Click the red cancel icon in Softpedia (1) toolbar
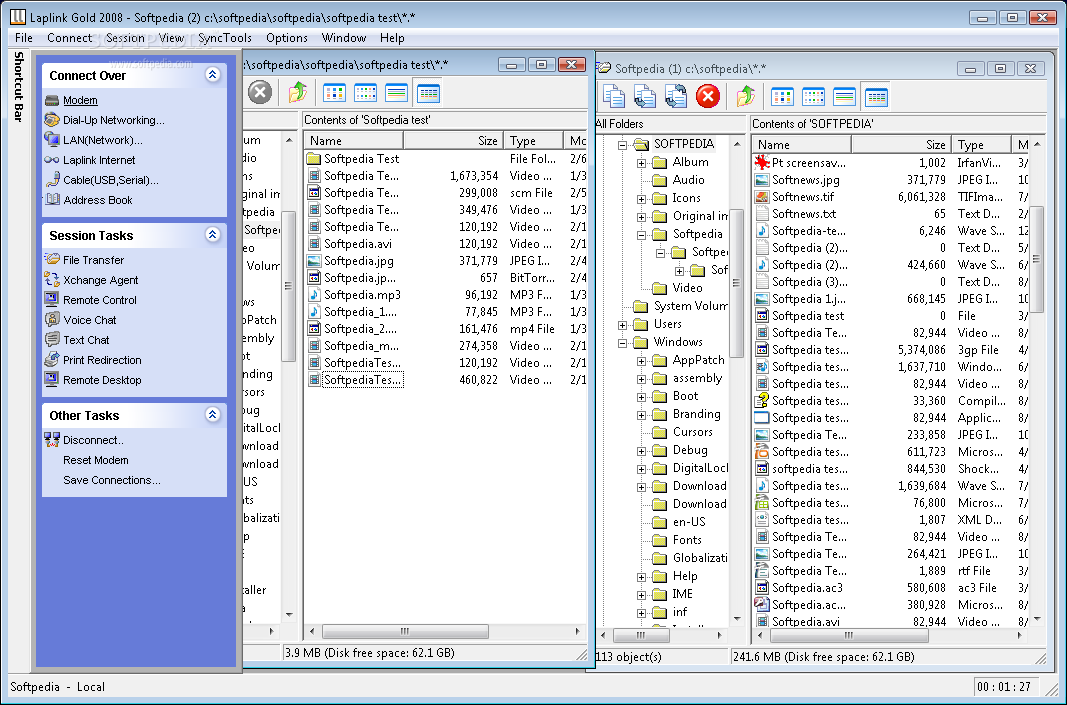This screenshot has width=1067, height=705. [708, 96]
